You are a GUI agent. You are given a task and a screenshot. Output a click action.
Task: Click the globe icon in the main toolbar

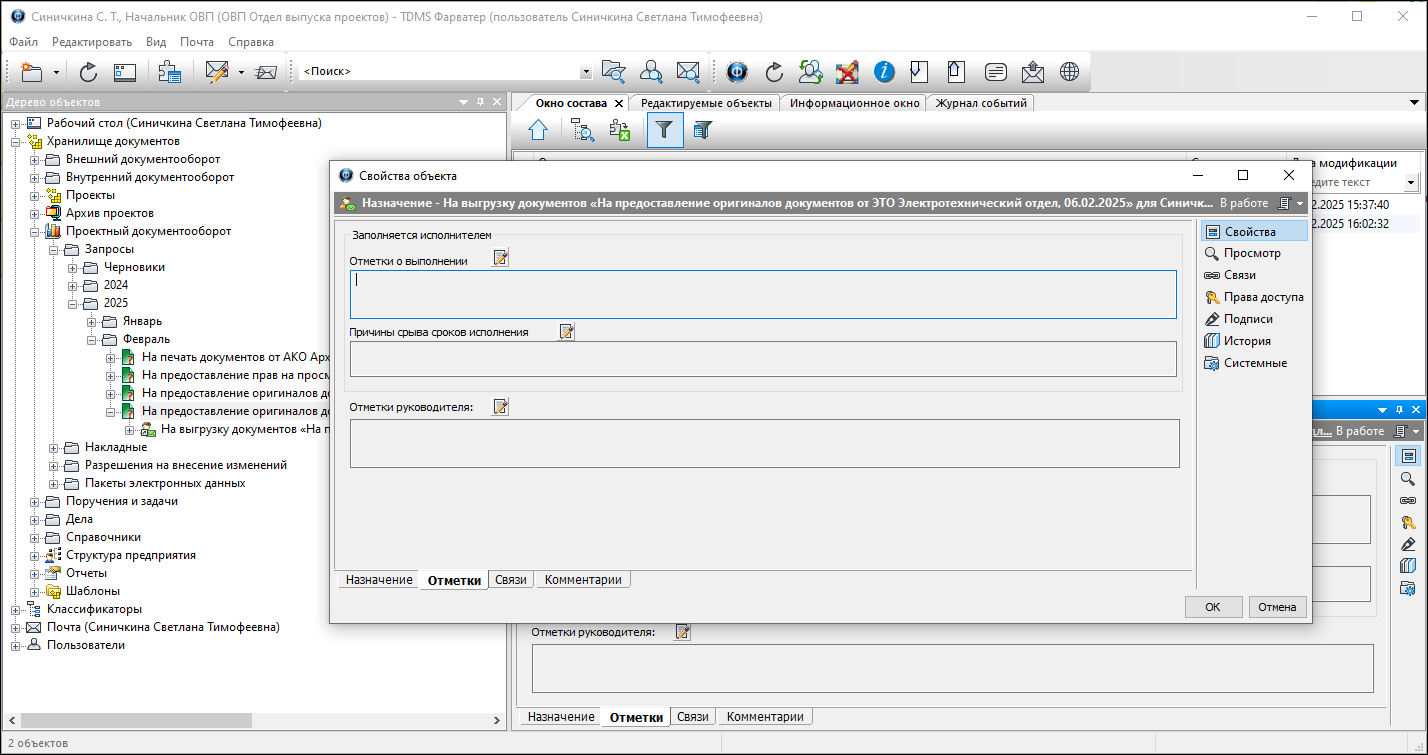[x=1070, y=72]
